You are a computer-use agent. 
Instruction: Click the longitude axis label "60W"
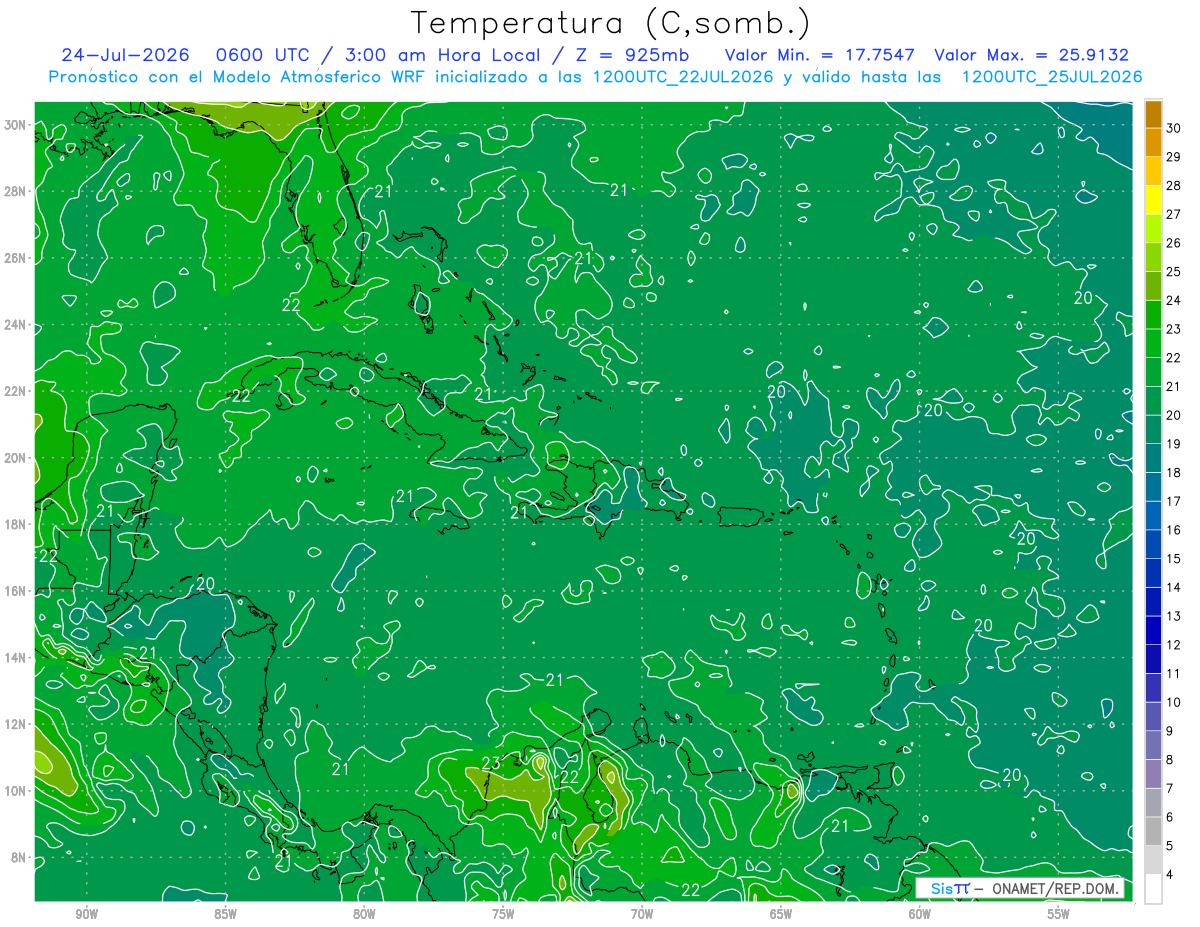tap(920, 914)
